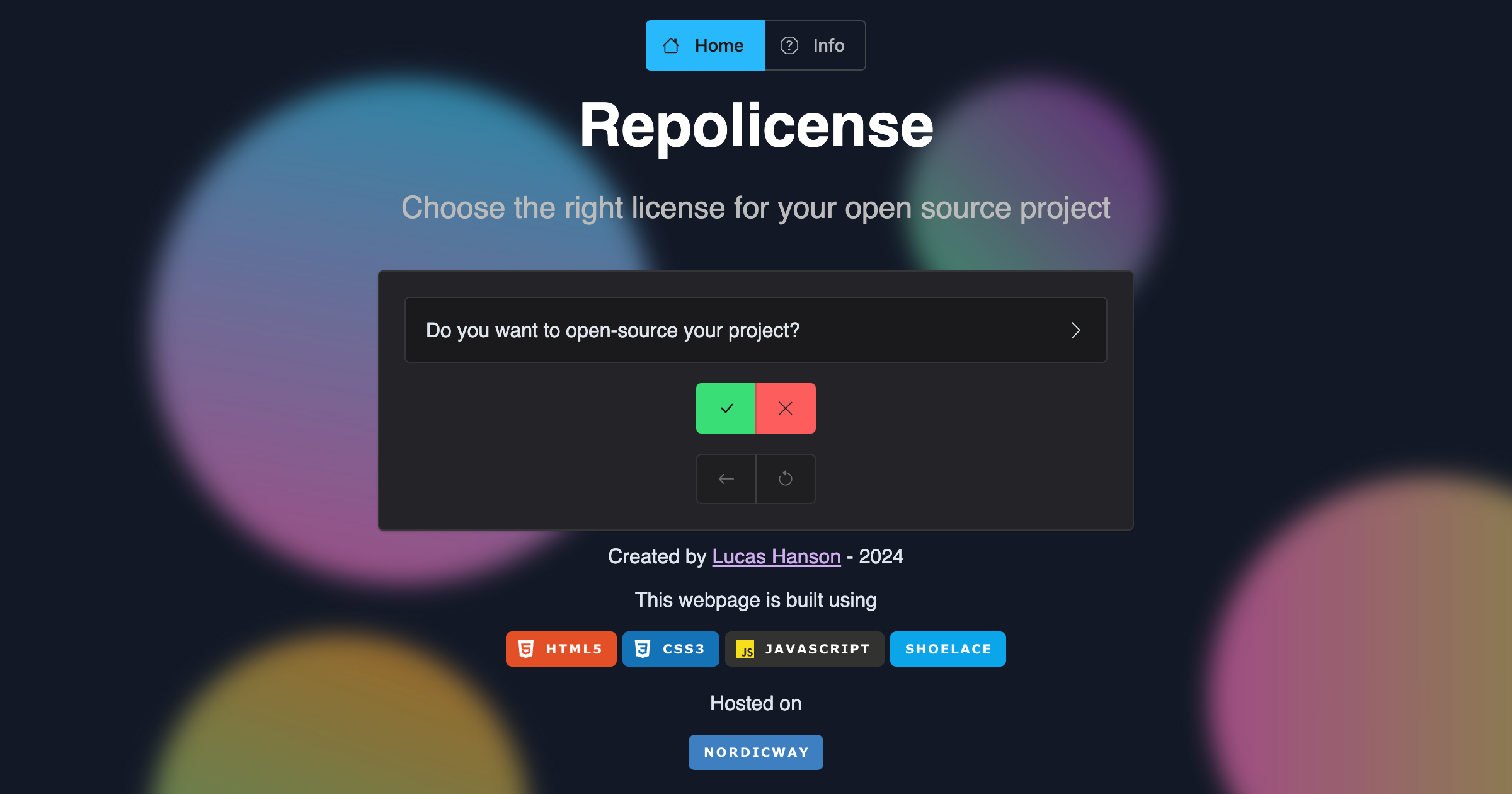The image size is (1512, 794).
Task: Expand the open-source question chevron
Action: (1075, 330)
